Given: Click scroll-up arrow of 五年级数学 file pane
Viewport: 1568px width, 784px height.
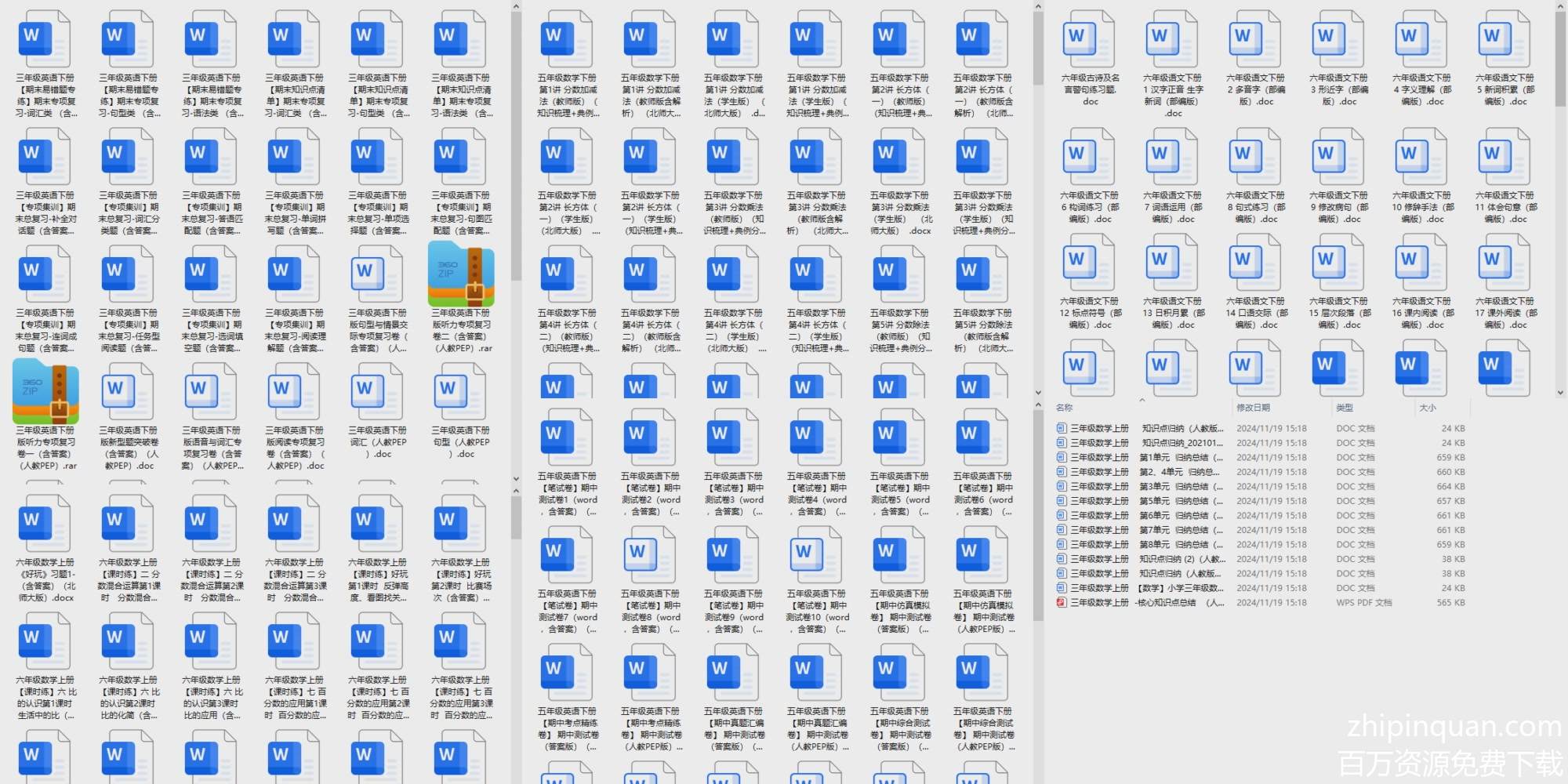Looking at the screenshot, I should (1038, 7).
